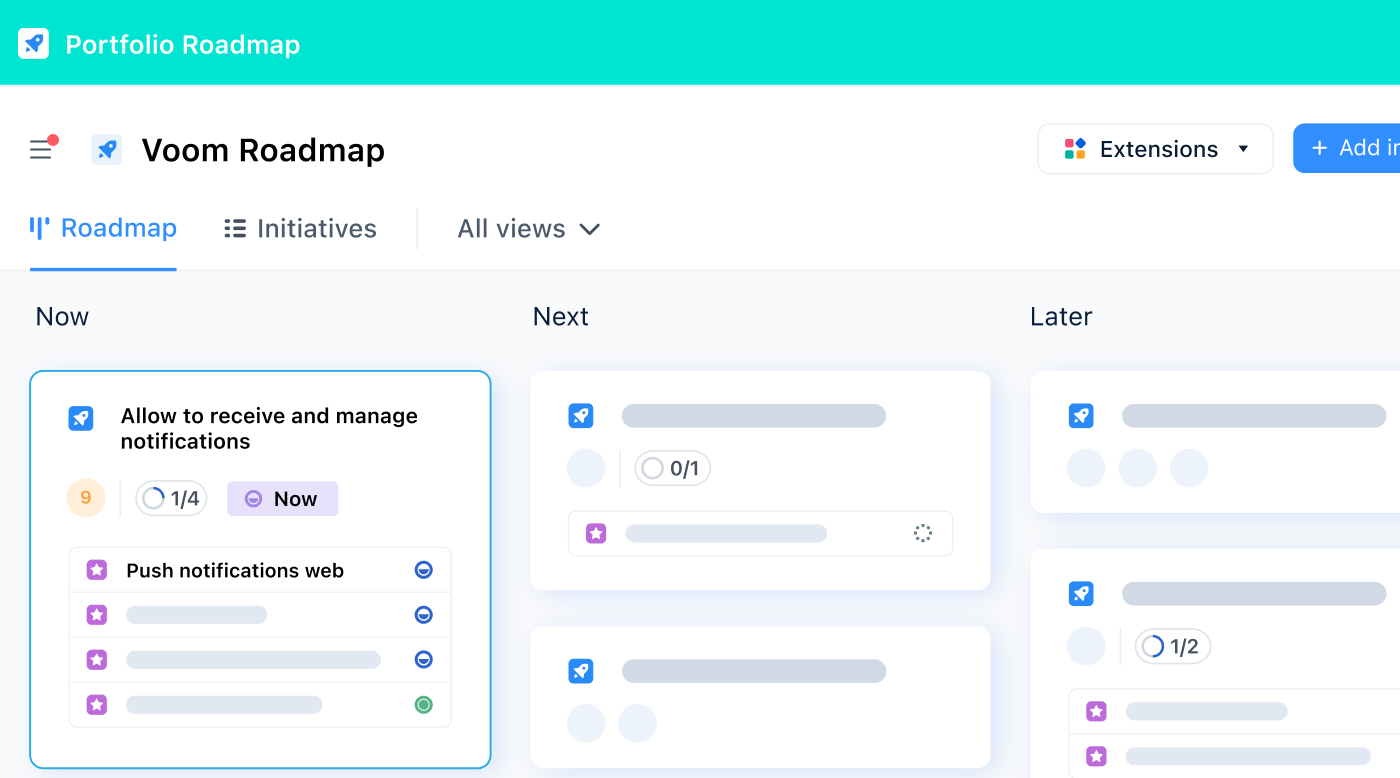Viewport: 1400px width, 778px height.
Task: Click the rocket icon beside Voom Roadmap title
Action: [x=107, y=150]
